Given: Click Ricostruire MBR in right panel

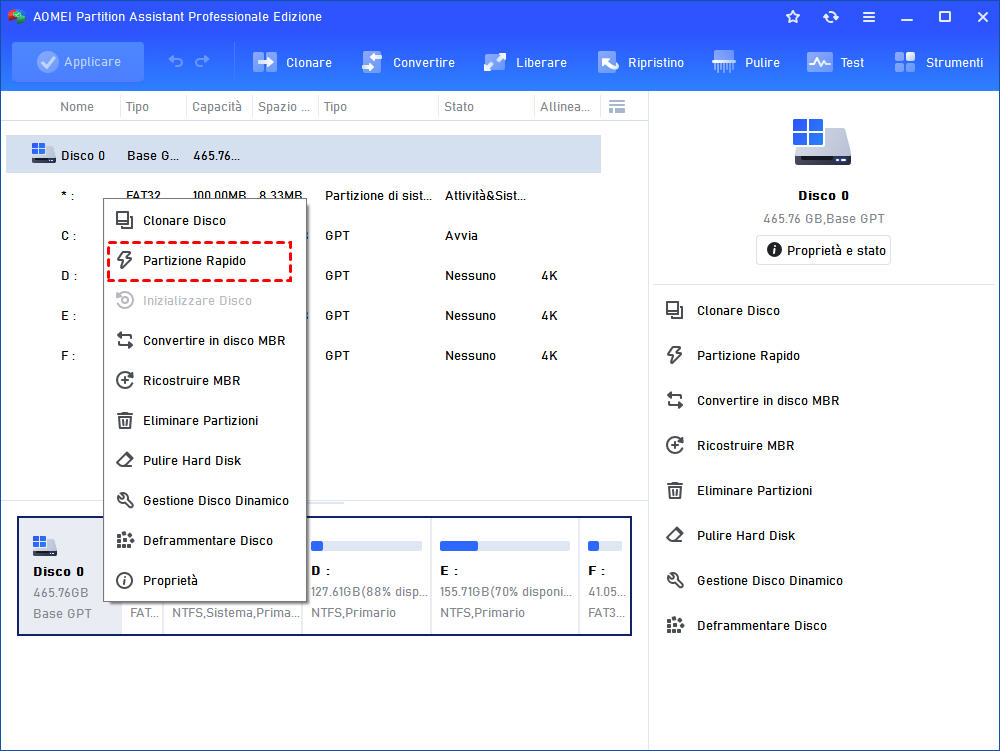Looking at the screenshot, I should (746, 446).
